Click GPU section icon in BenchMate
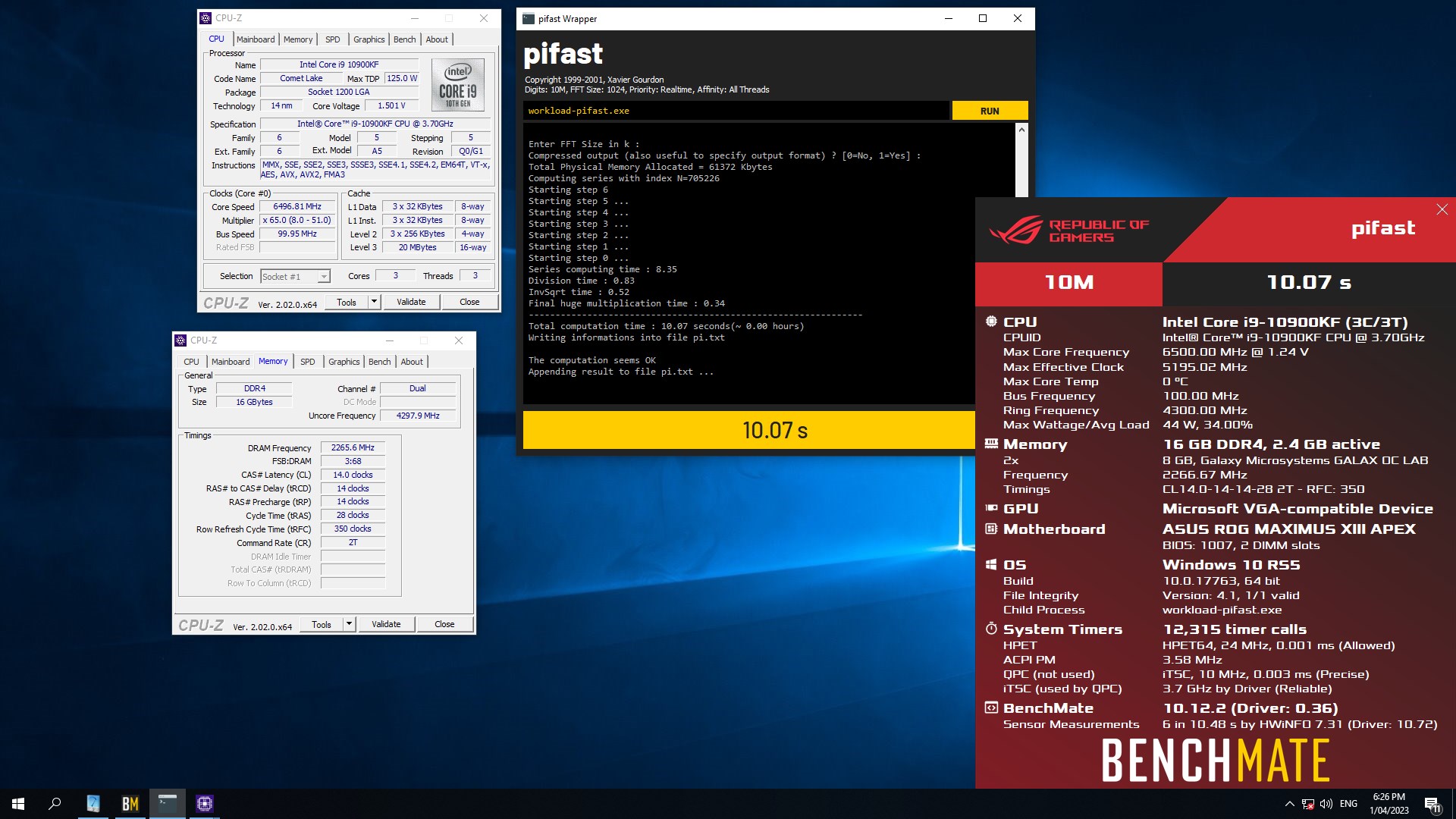 click(x=990, y=508)
